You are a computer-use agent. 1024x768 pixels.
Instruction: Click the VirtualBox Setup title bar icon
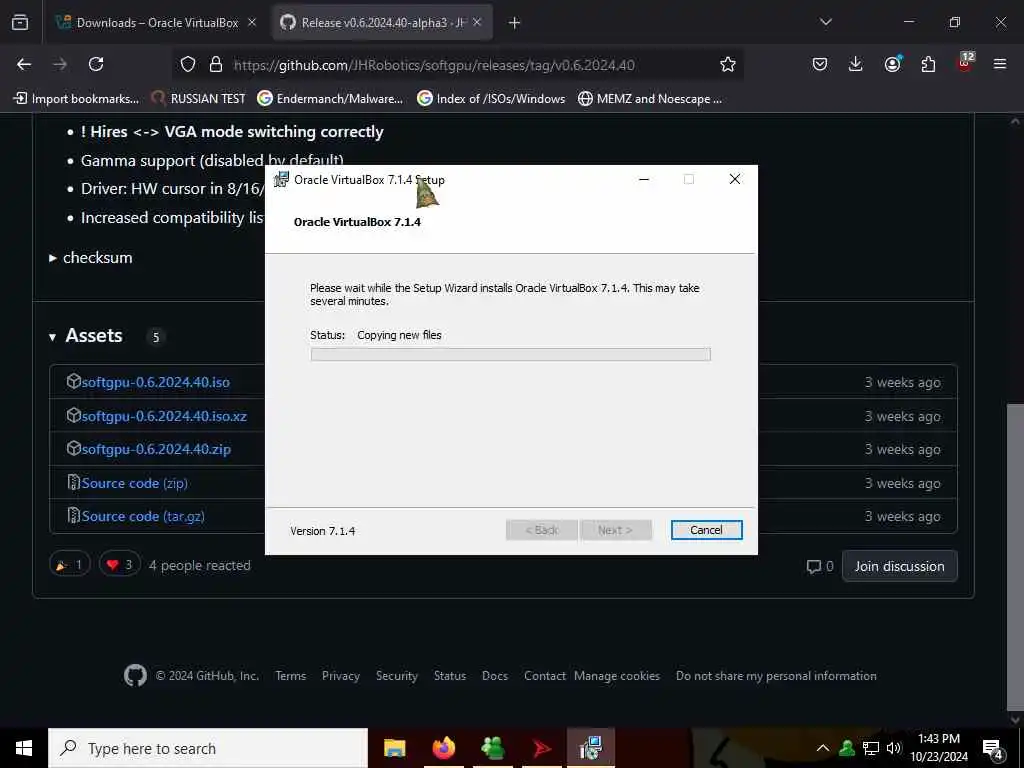click(281, 179)
